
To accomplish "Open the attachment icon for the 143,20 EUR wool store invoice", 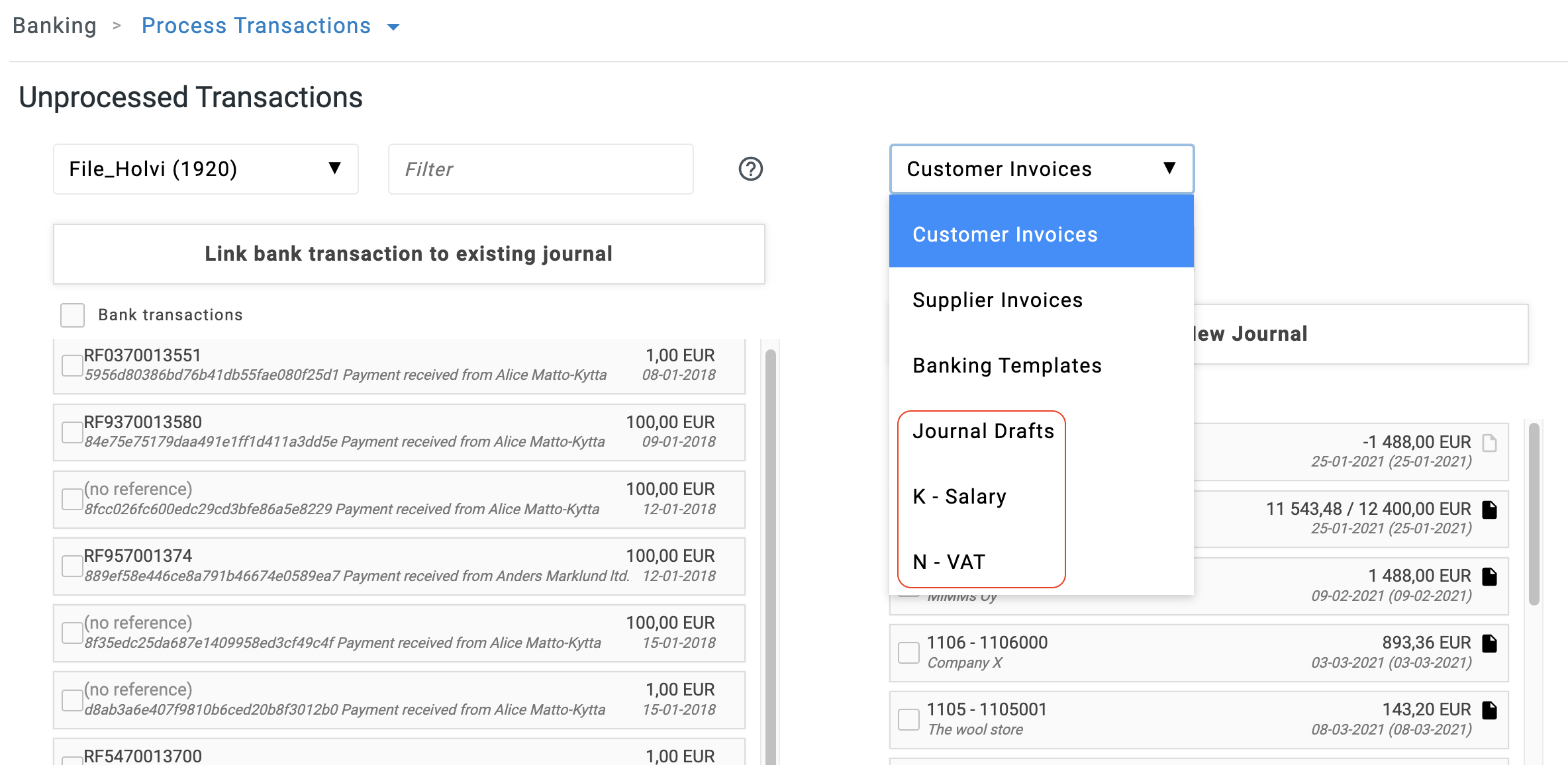I will [1489, 710].
